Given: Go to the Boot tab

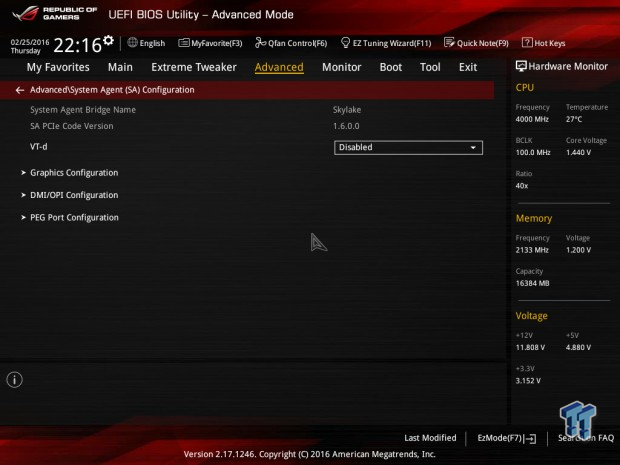Looking at the screenshot, I should [391, 67].
